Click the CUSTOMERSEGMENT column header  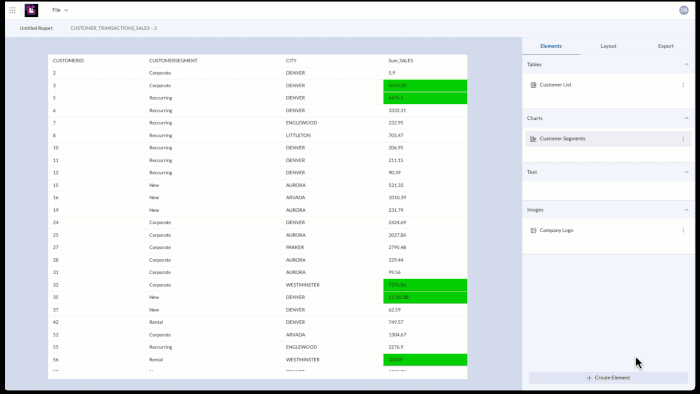click(173, 61)
